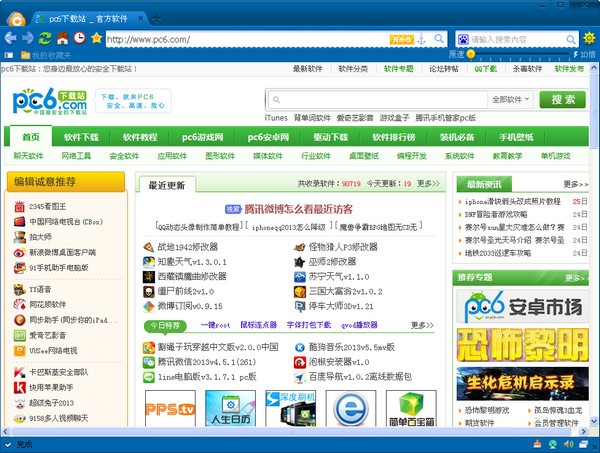Open the 一键root special link
Screen dimensions: 600x453
pos(215,325)
